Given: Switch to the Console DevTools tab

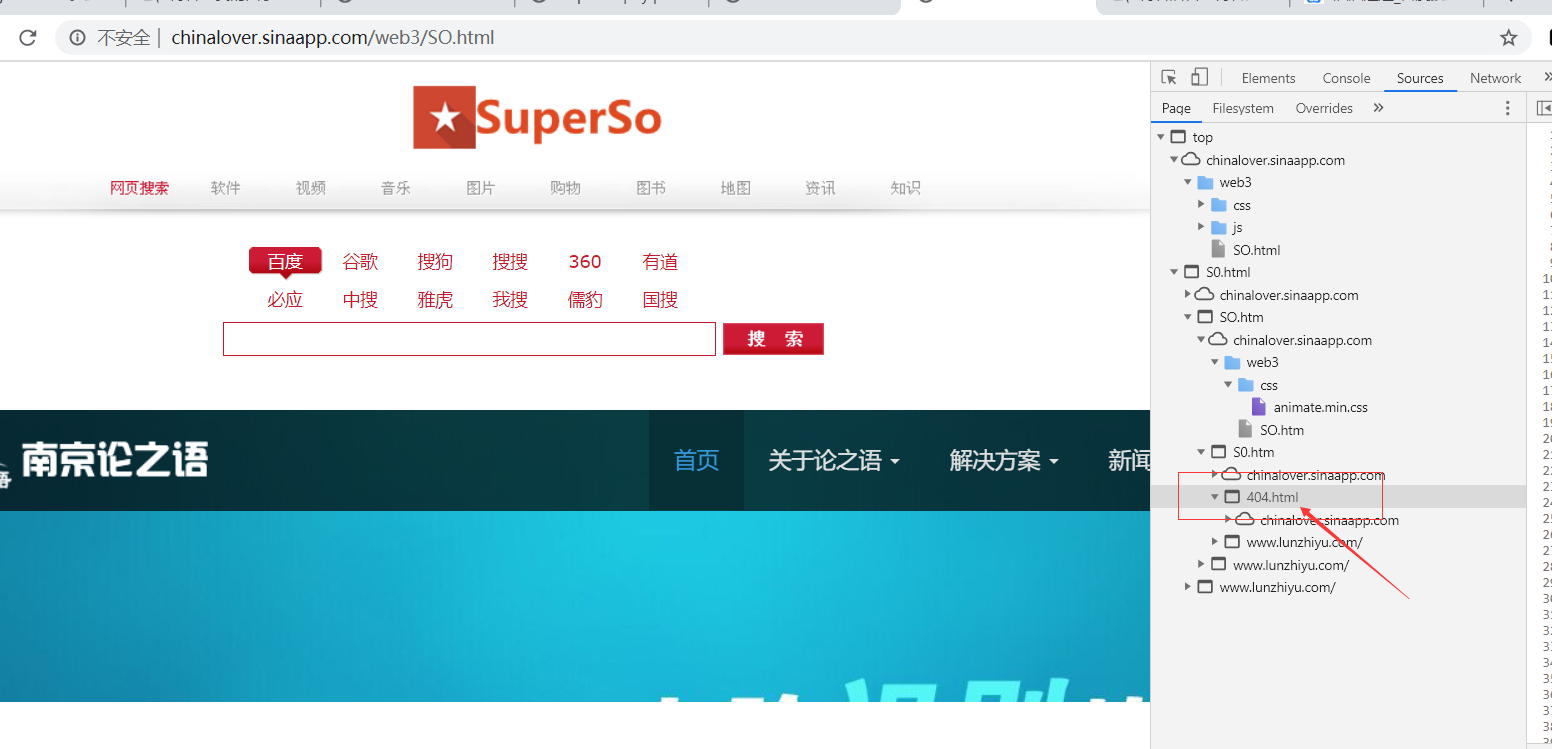Looking at the screenshot, I should coord(1346,78).
